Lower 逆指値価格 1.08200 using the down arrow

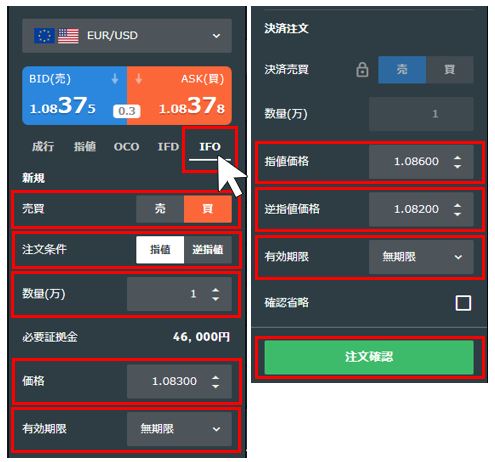click(457, 214)
